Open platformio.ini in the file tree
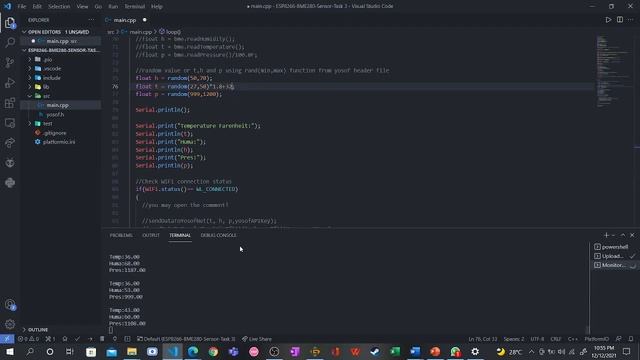The image size is (640, 360). (x=59, y=142)
